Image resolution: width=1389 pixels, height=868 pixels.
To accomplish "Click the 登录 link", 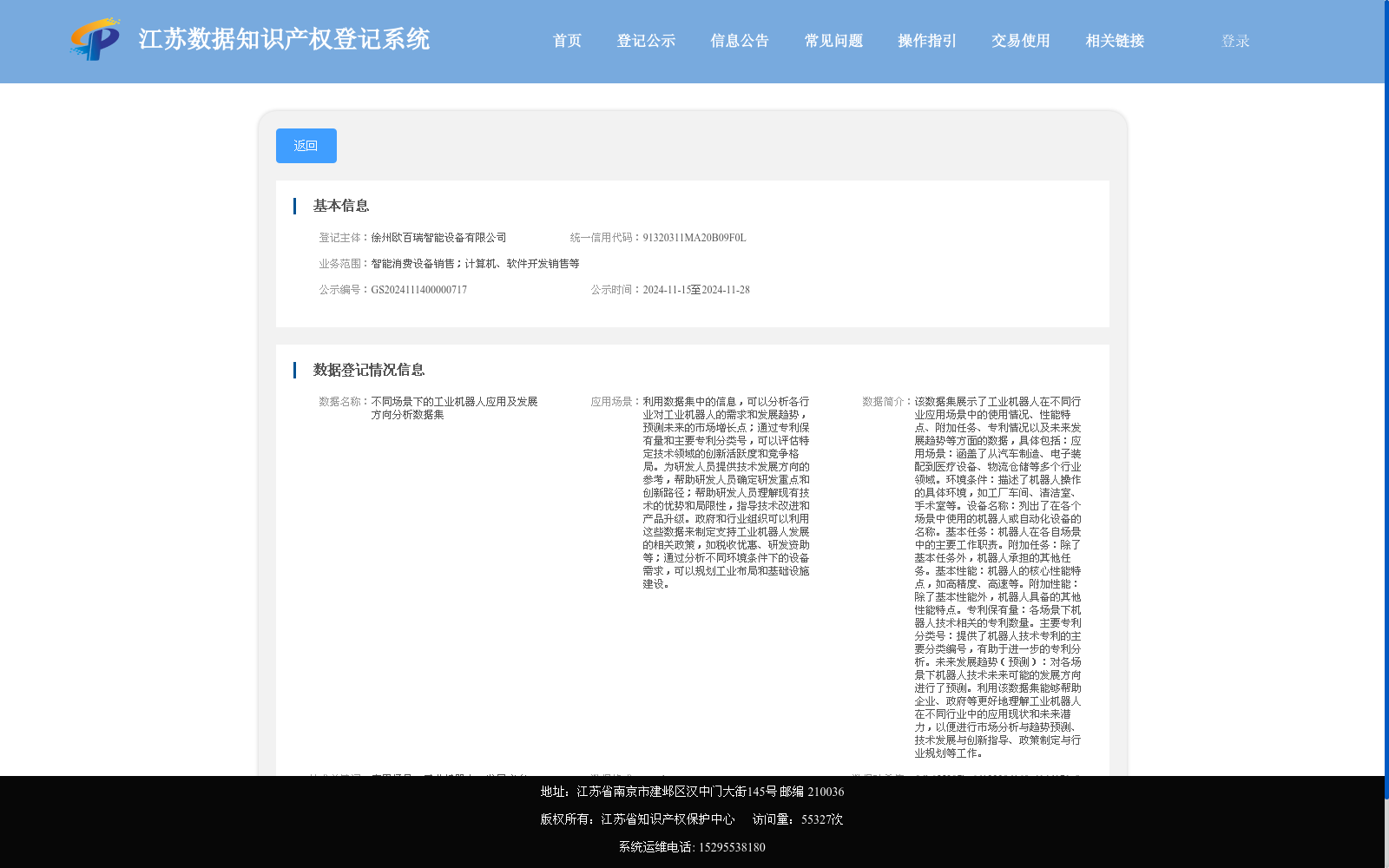I will (1235, 41).
